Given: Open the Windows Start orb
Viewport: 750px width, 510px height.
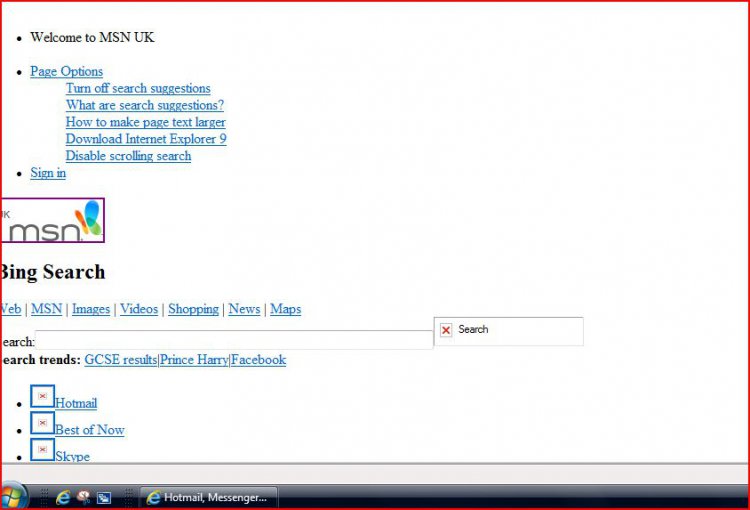Looking at the screenshot, I should pyautogui.click(x=12, y=497).
